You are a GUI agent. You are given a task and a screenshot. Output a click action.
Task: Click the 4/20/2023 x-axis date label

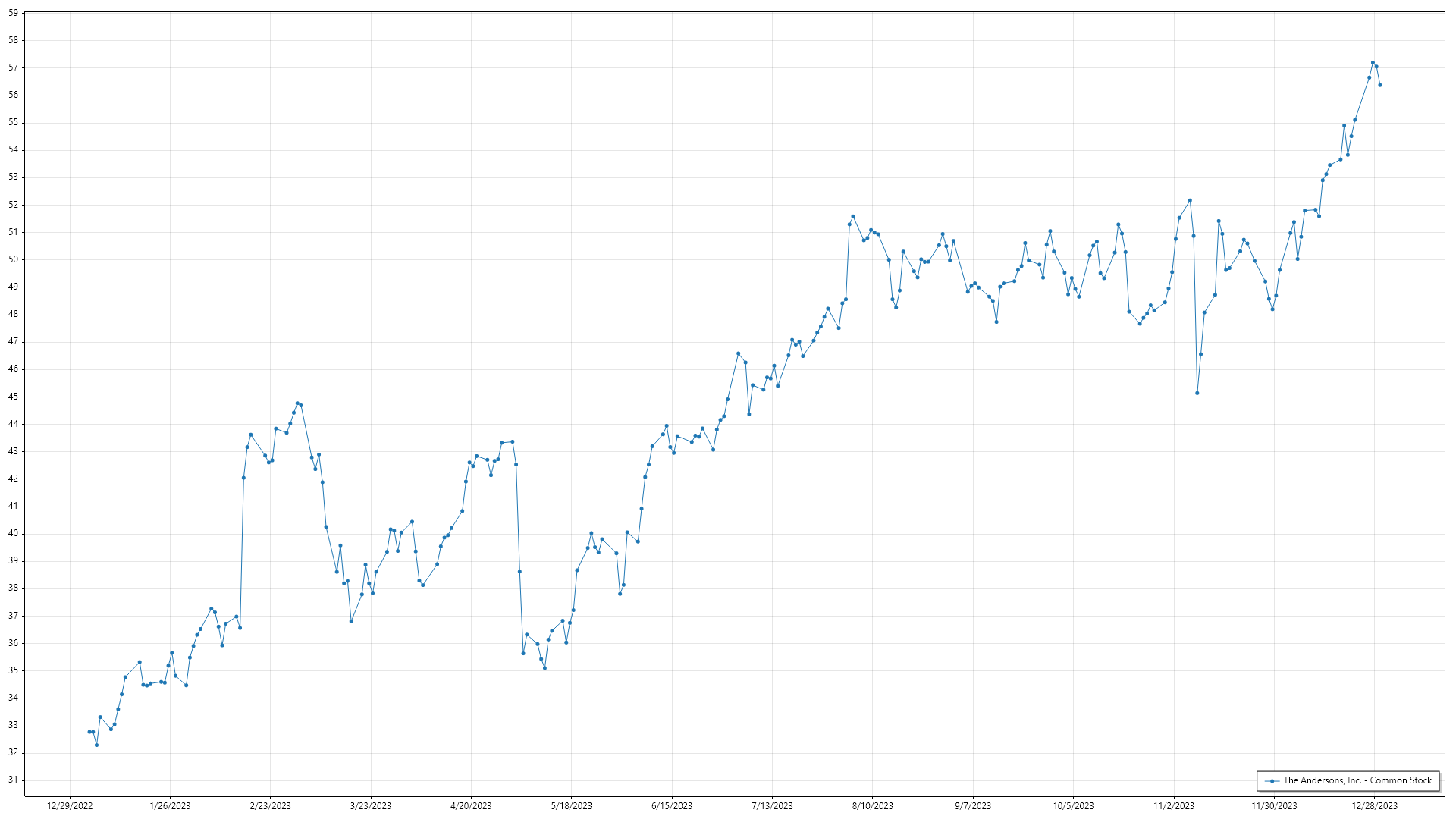[x=471, y=806]
